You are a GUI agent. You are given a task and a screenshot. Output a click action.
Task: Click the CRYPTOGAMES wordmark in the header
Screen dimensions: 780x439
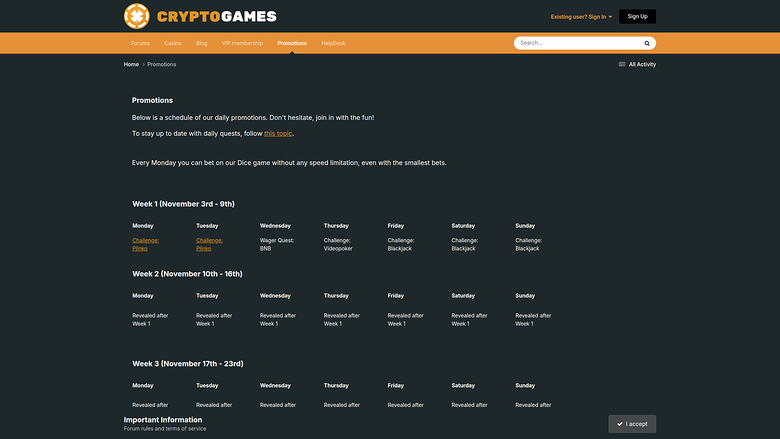pos(217,16)
